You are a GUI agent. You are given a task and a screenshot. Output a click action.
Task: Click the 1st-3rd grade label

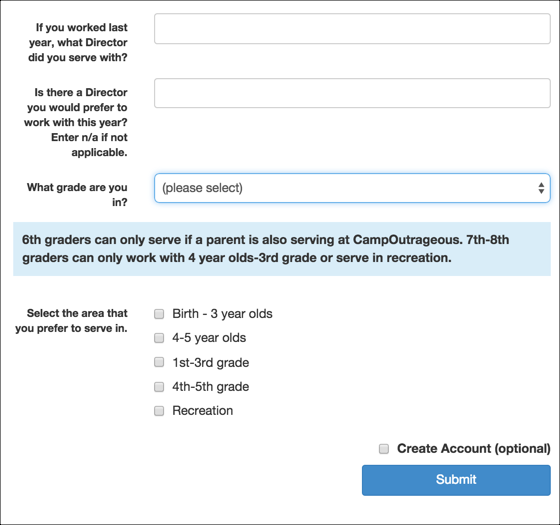click(x=210, y=363)
